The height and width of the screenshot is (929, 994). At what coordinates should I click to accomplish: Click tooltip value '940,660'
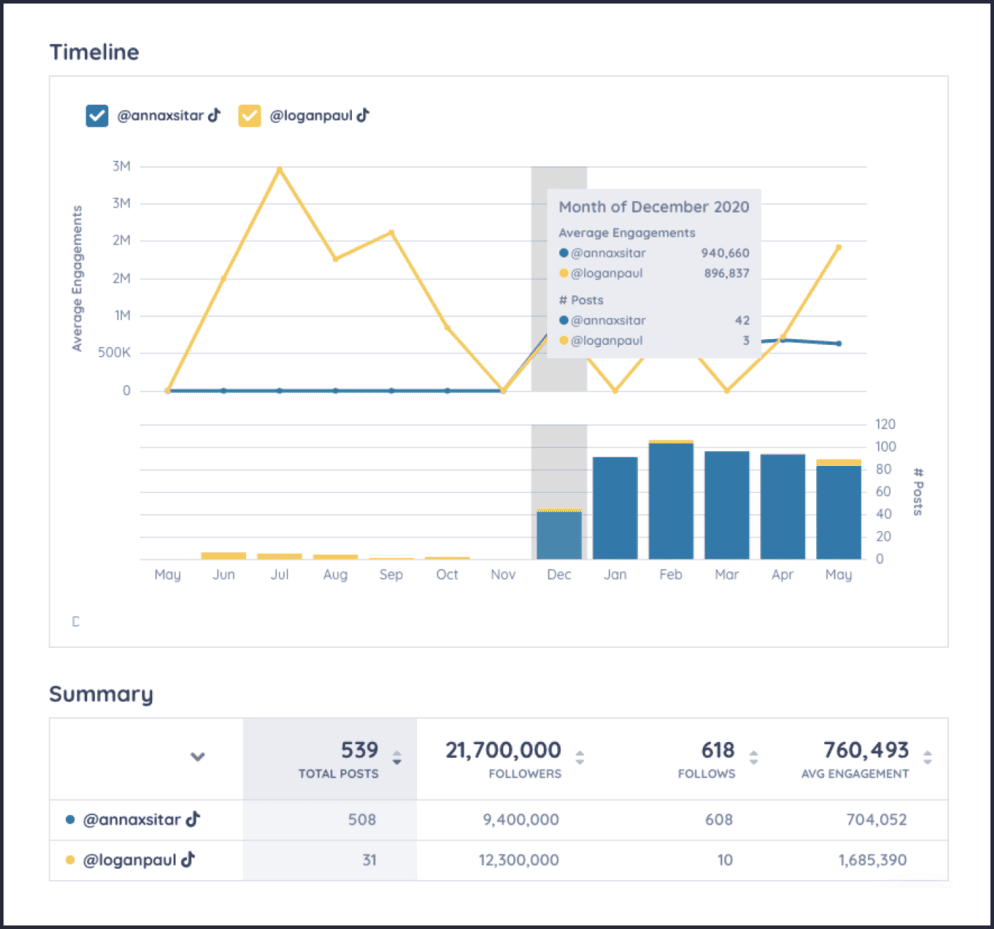pos(725,253)
